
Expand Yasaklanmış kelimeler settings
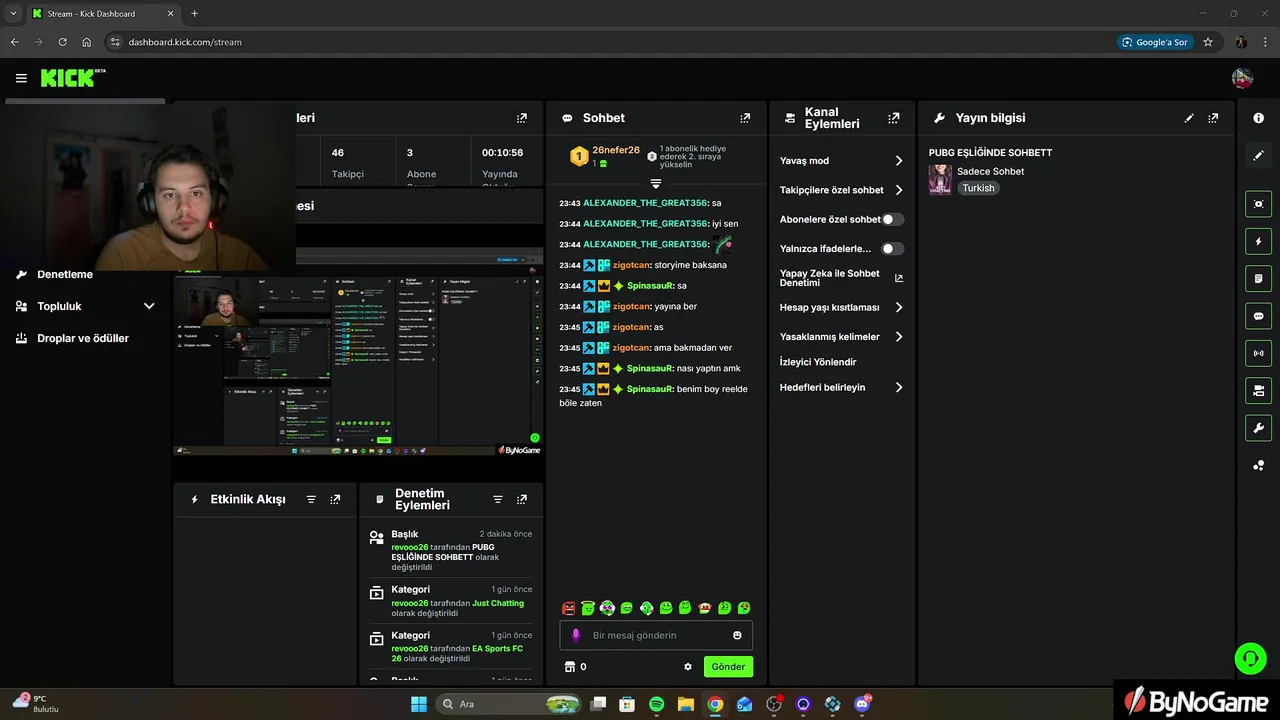898,337
